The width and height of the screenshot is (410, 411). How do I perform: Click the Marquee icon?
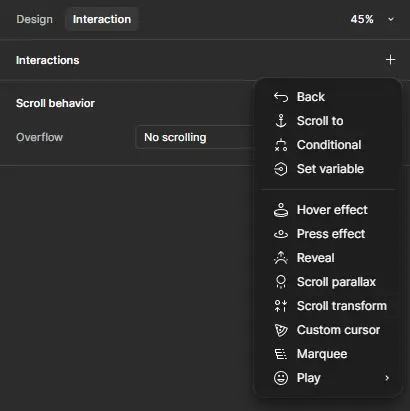tap(281, 354)
